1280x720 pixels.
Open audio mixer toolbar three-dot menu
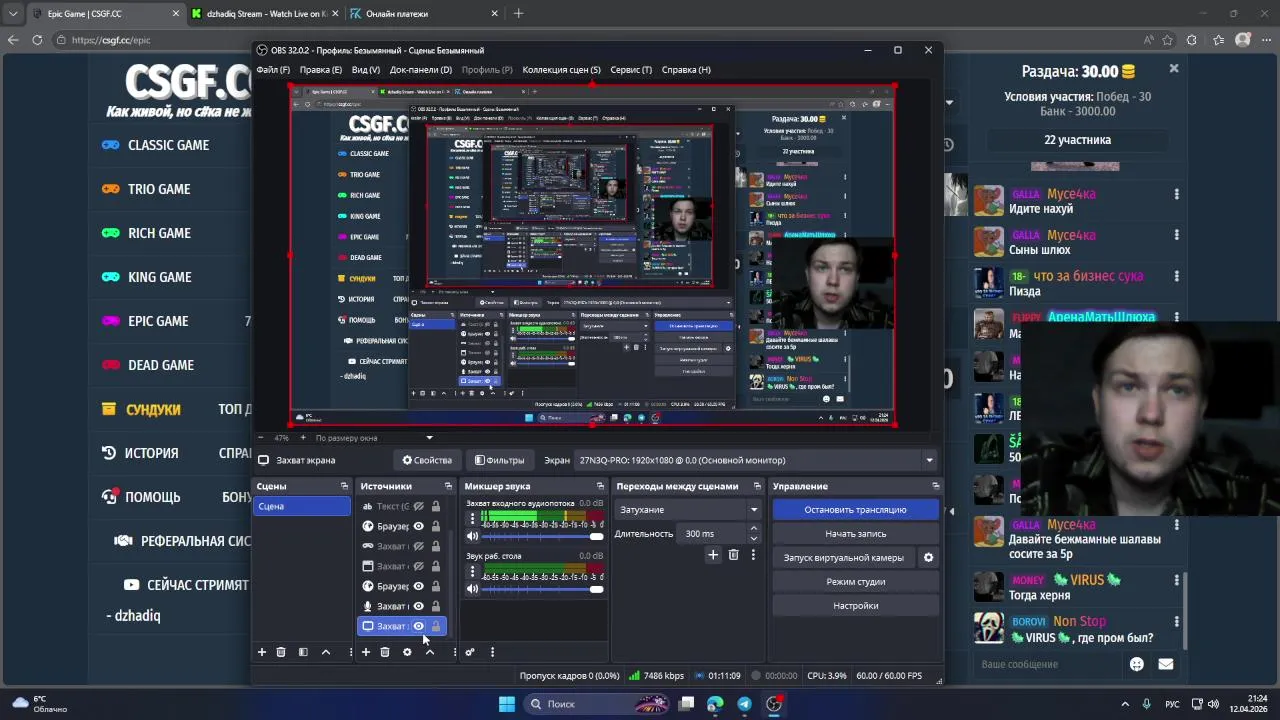[x=492, y=652]
